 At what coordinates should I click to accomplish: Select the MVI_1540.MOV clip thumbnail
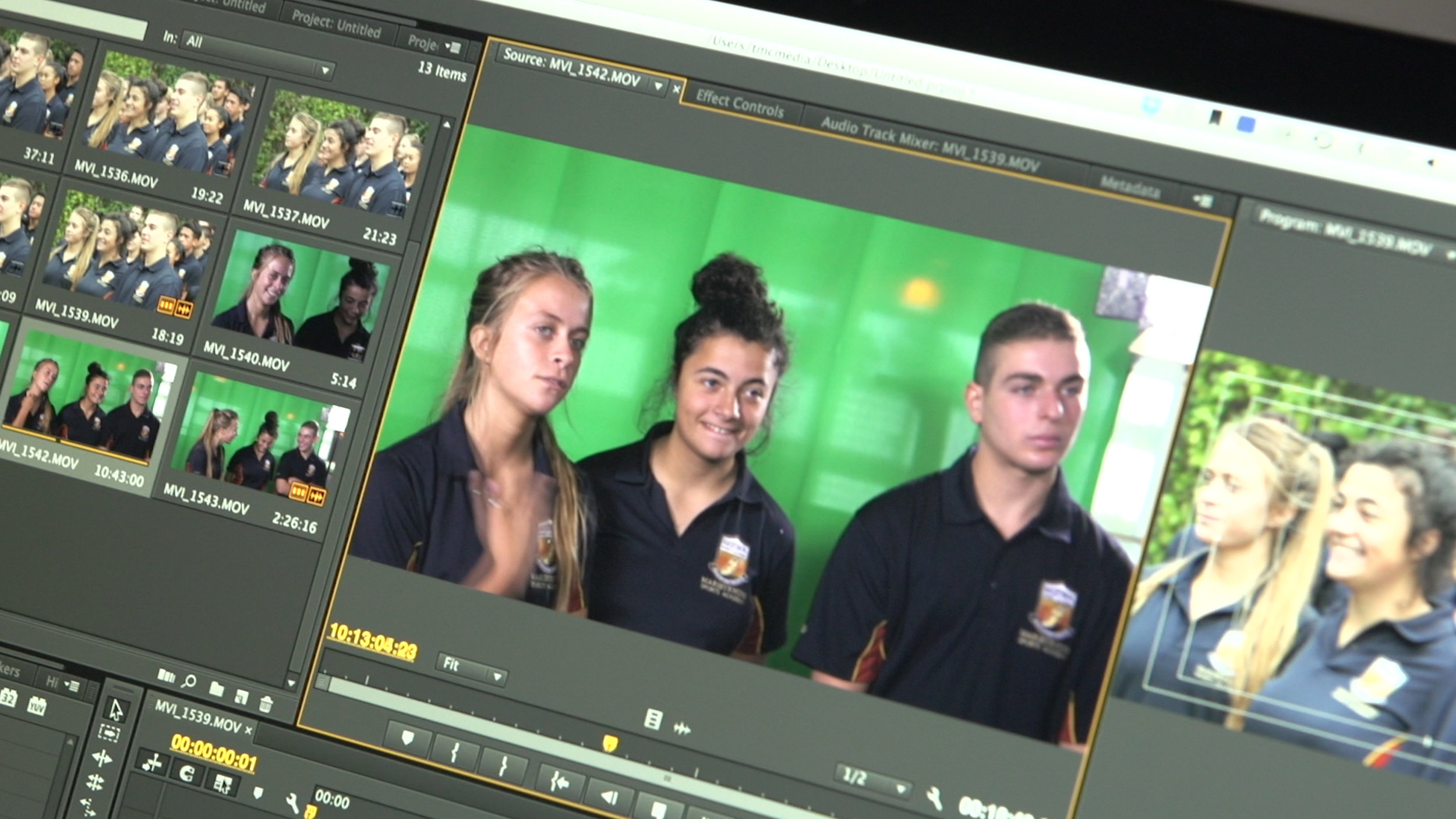(x=301, y=296)
